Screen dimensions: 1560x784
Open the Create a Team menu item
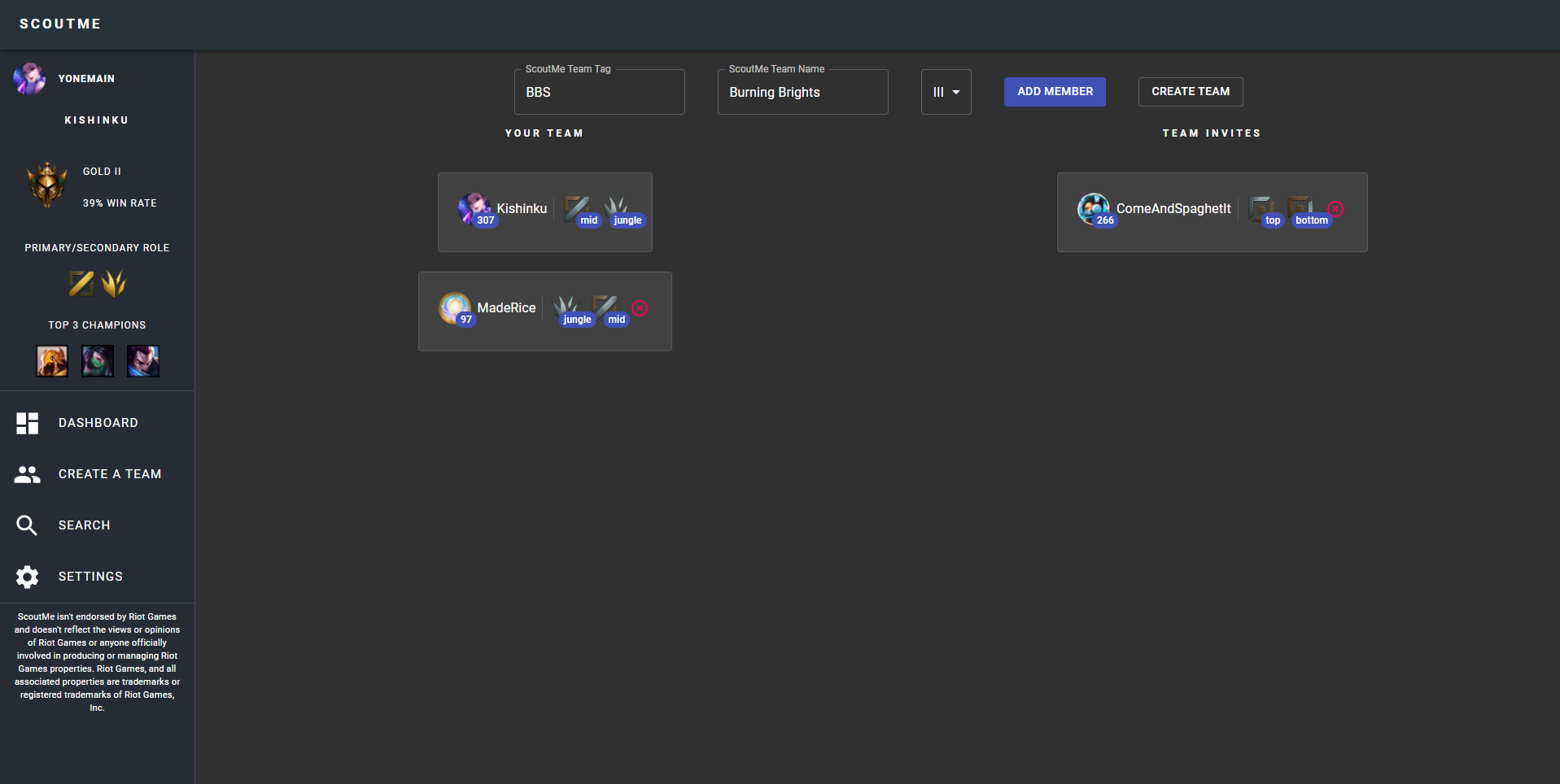[x=98, y=474]
